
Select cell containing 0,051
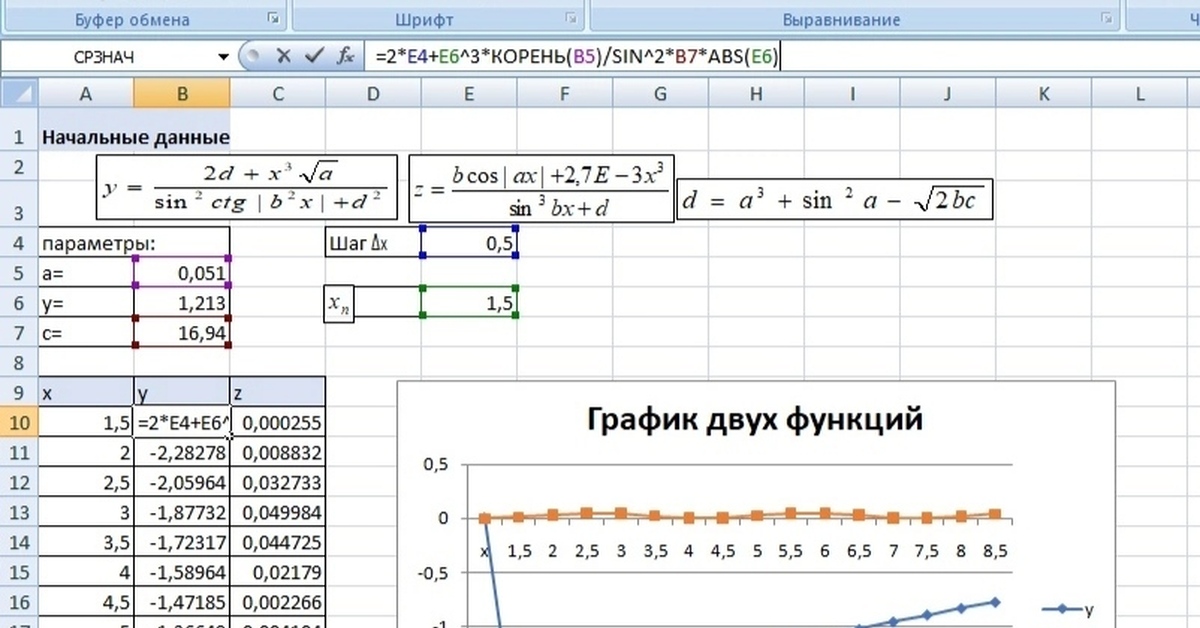click(x=181, y=273)
